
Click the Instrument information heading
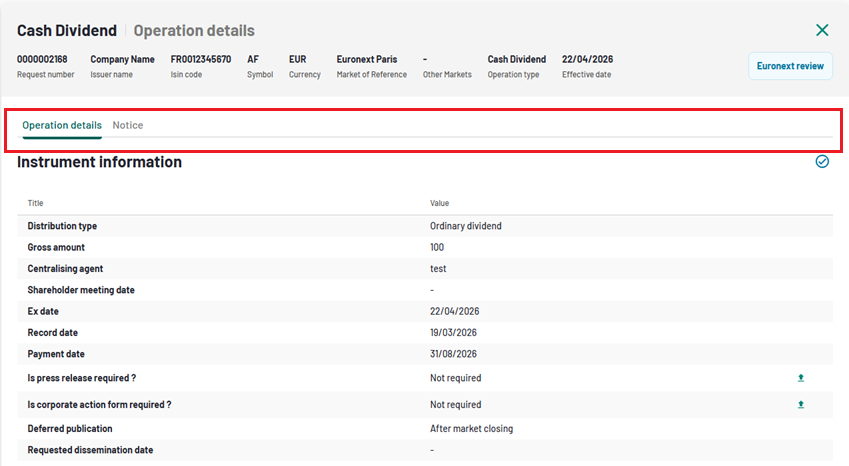(x=100, y=162)
